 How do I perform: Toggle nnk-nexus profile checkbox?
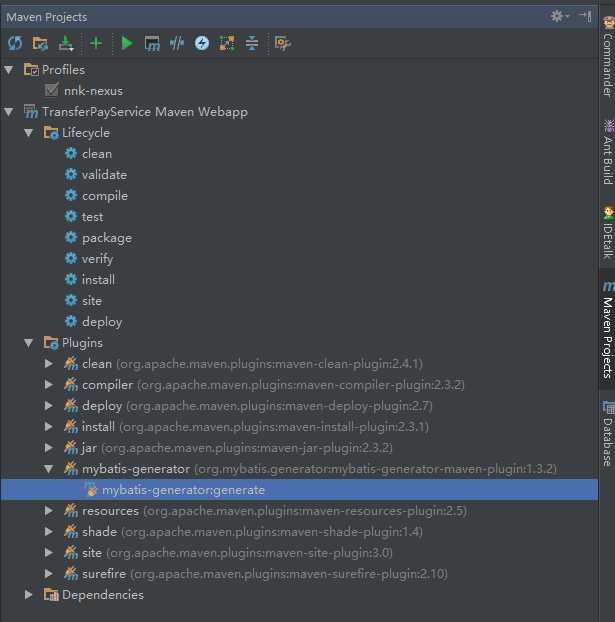(51, 90)
